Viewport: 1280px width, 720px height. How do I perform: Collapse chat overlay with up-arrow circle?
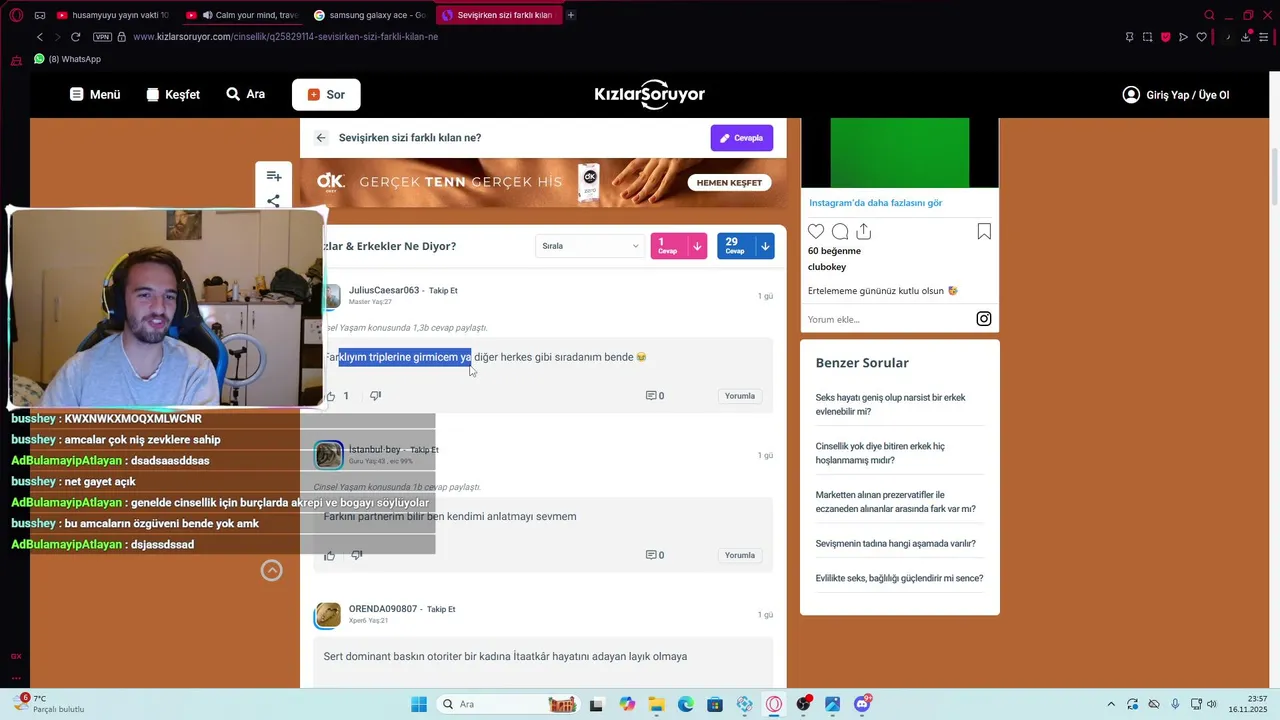[272, 570]
